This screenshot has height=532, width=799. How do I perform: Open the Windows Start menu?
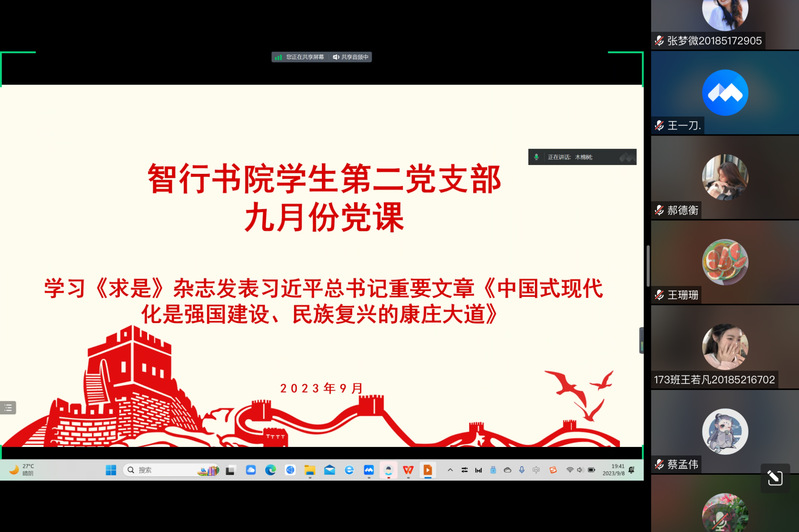pyautogui.click(x=112, y=470)
